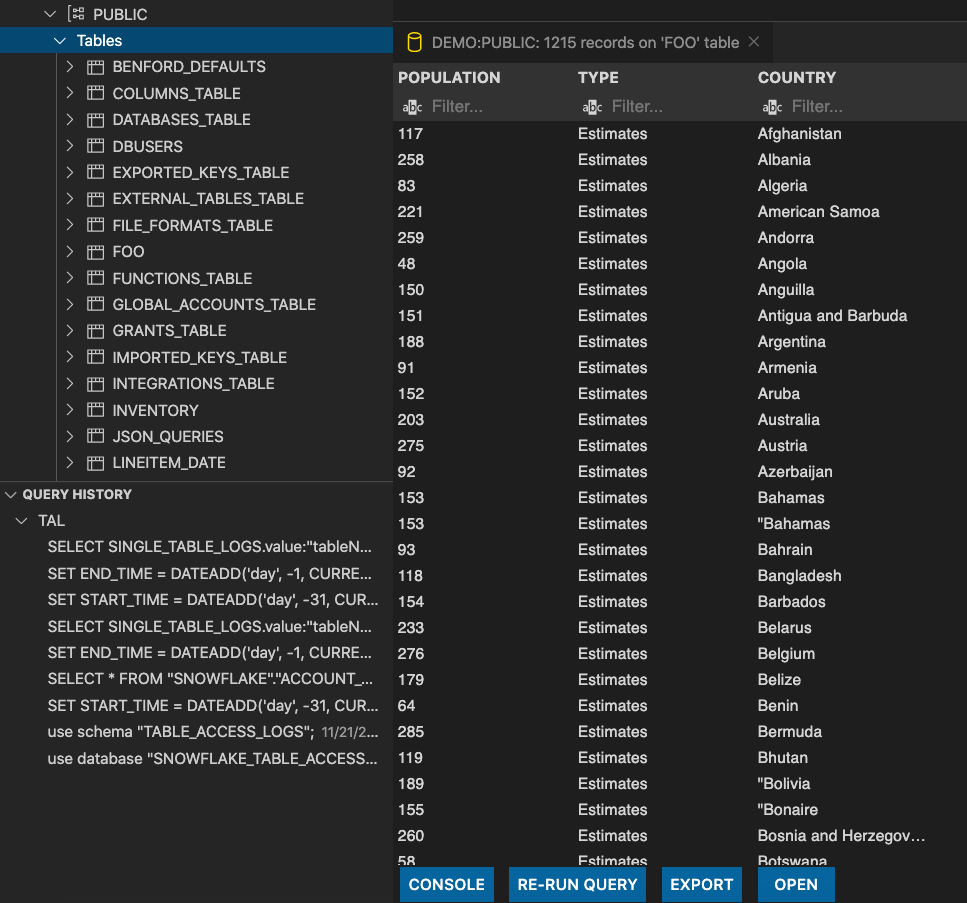
Task: Open 'use schema TABLE_ACCESS_LOGS' history entry
Action: pyautogui.click(x=180, y=732)
